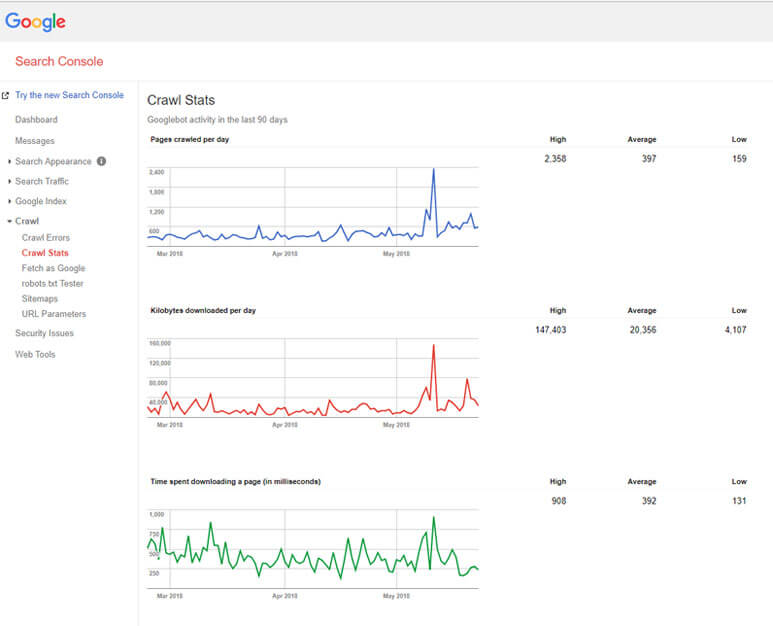The image size is (773, 626).
Task: Click pages crawled High value 2,358
Action: click(x=555, y=159)
